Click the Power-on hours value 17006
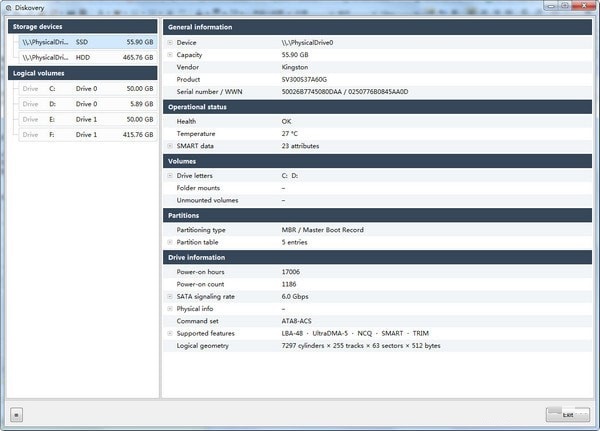Screen dimensions: 600x431 coord(291,272)
